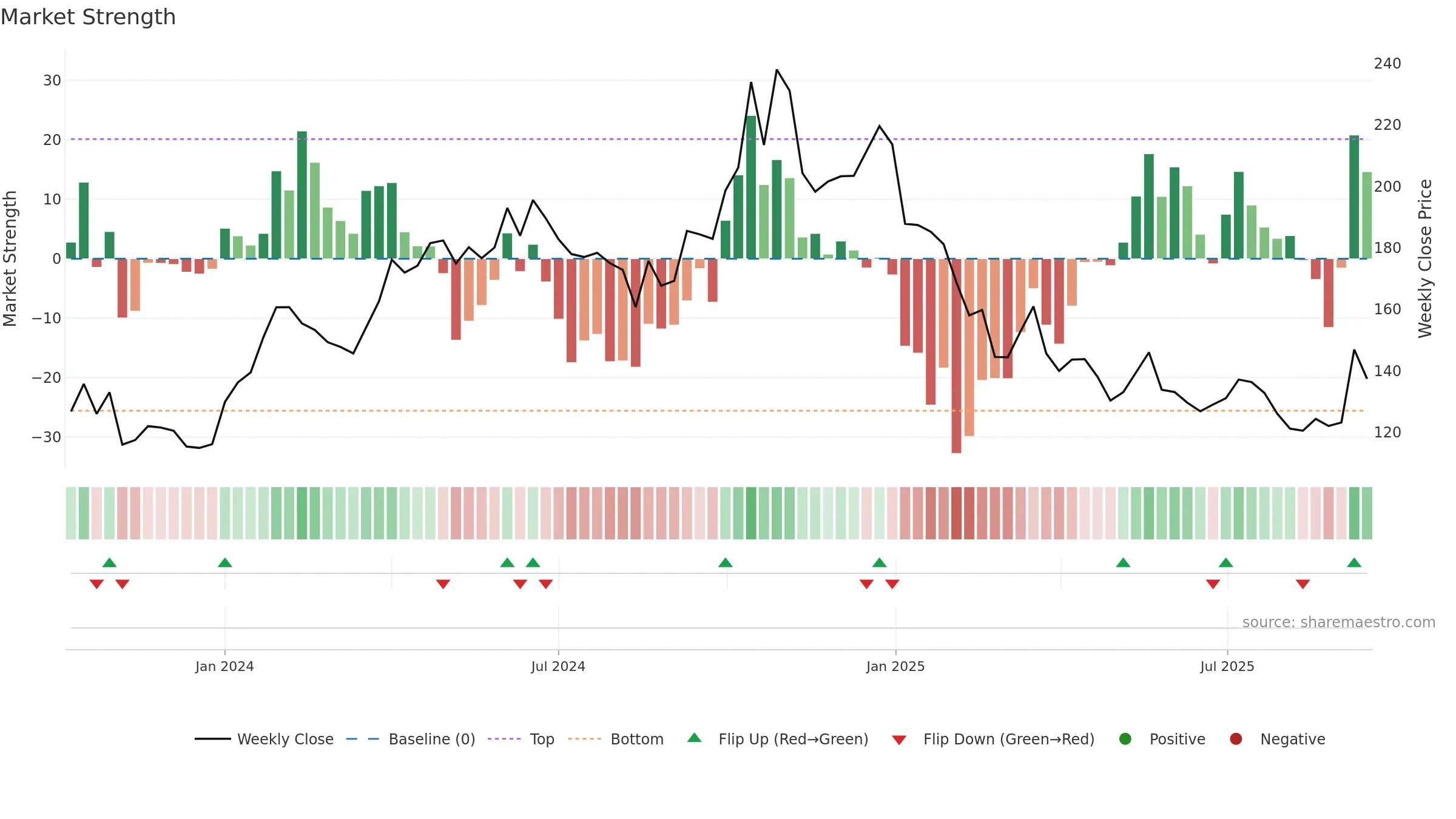The image size is (1456, 819).
Task: Click the darkest red cell in heatmap strip
Action: [x=956, y=513]
